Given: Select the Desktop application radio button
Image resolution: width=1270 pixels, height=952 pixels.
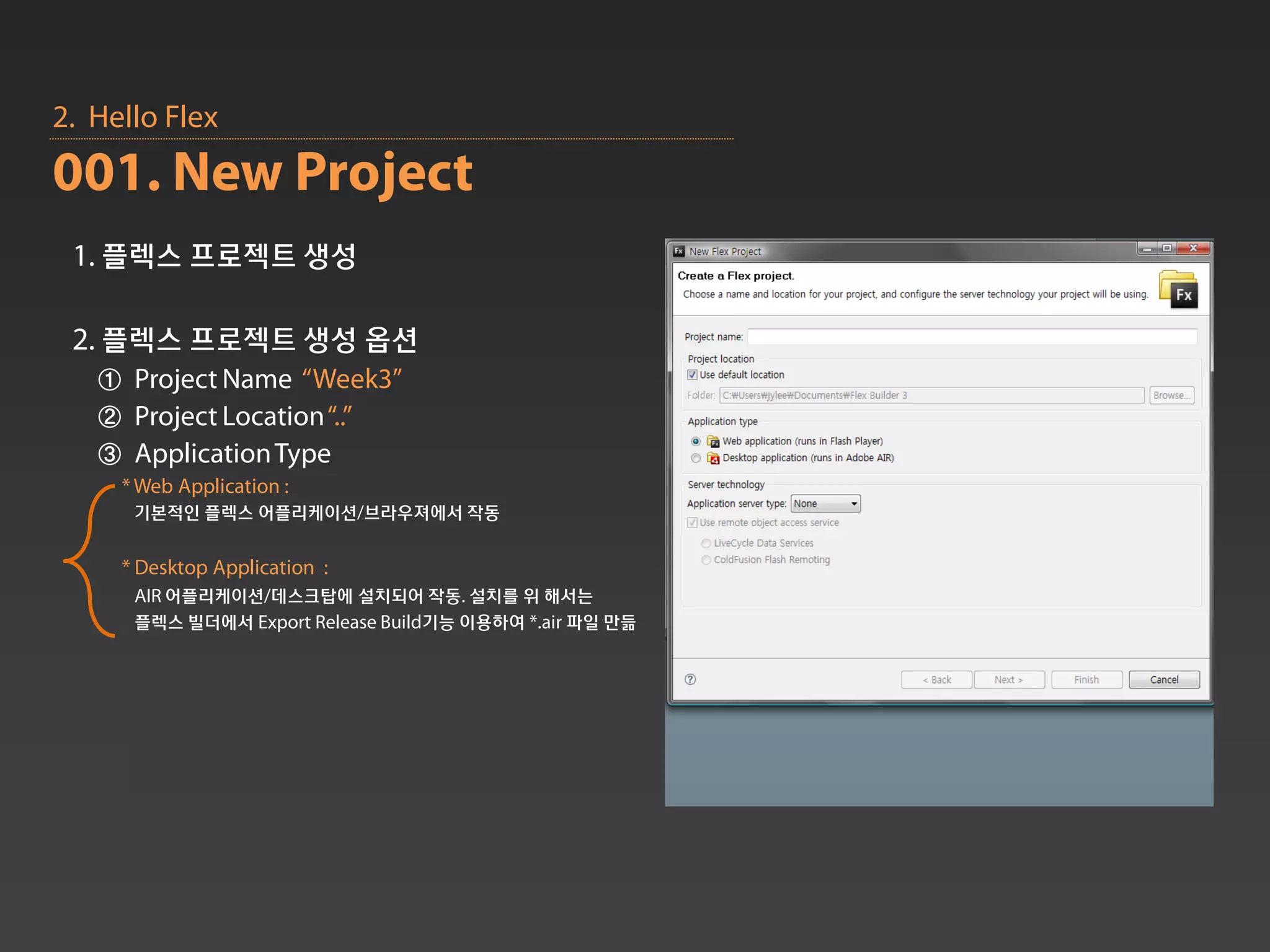Looking at the screenshot, I should pyautogui.click(x=696, y=458).
